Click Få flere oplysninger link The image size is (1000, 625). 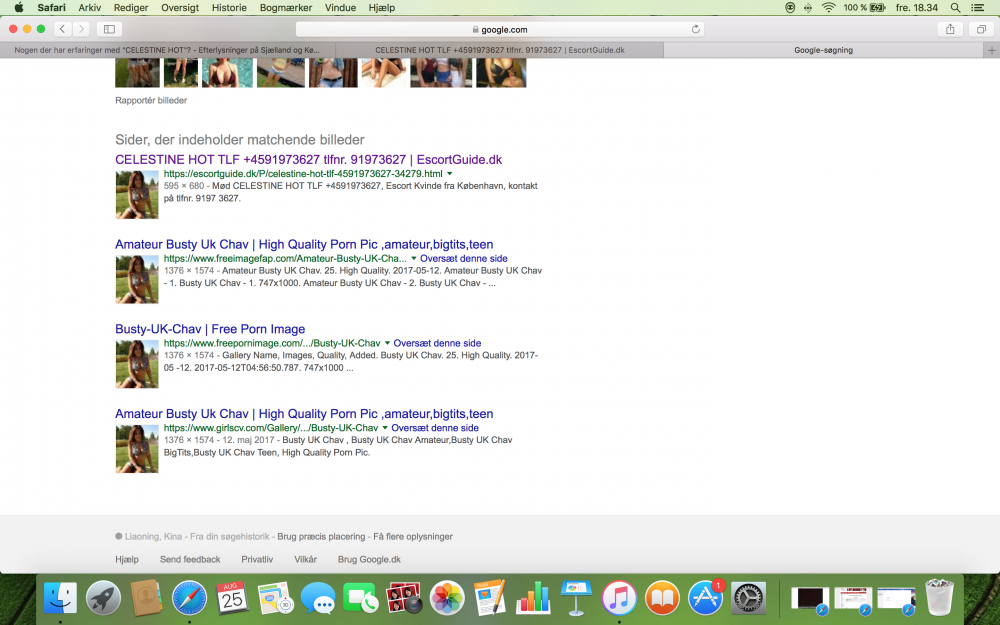[413, 536]
